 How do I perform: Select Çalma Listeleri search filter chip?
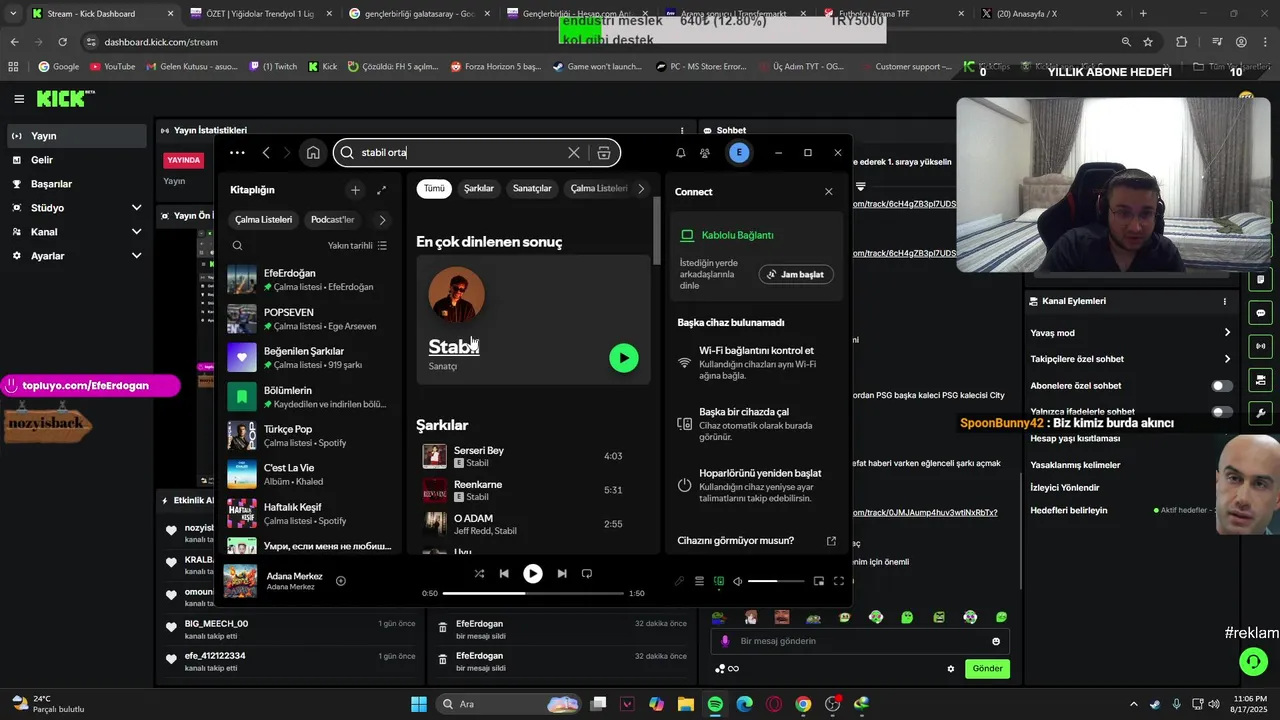[x=598, y=188]
